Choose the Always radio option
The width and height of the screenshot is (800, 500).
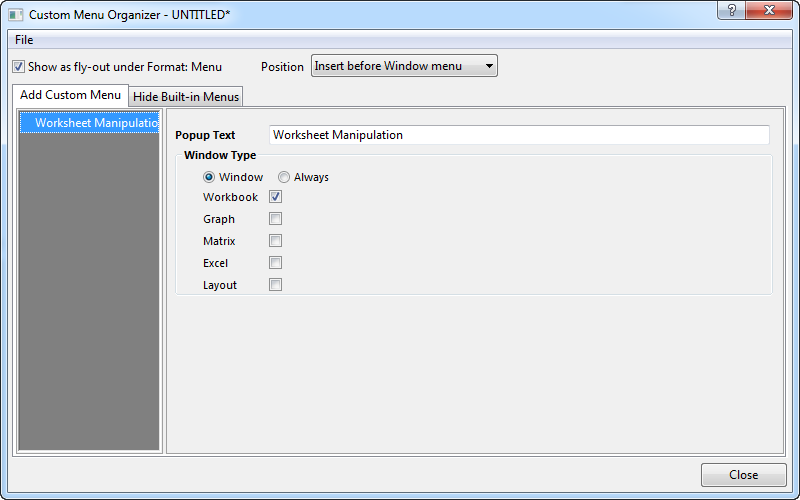point(284,177)
